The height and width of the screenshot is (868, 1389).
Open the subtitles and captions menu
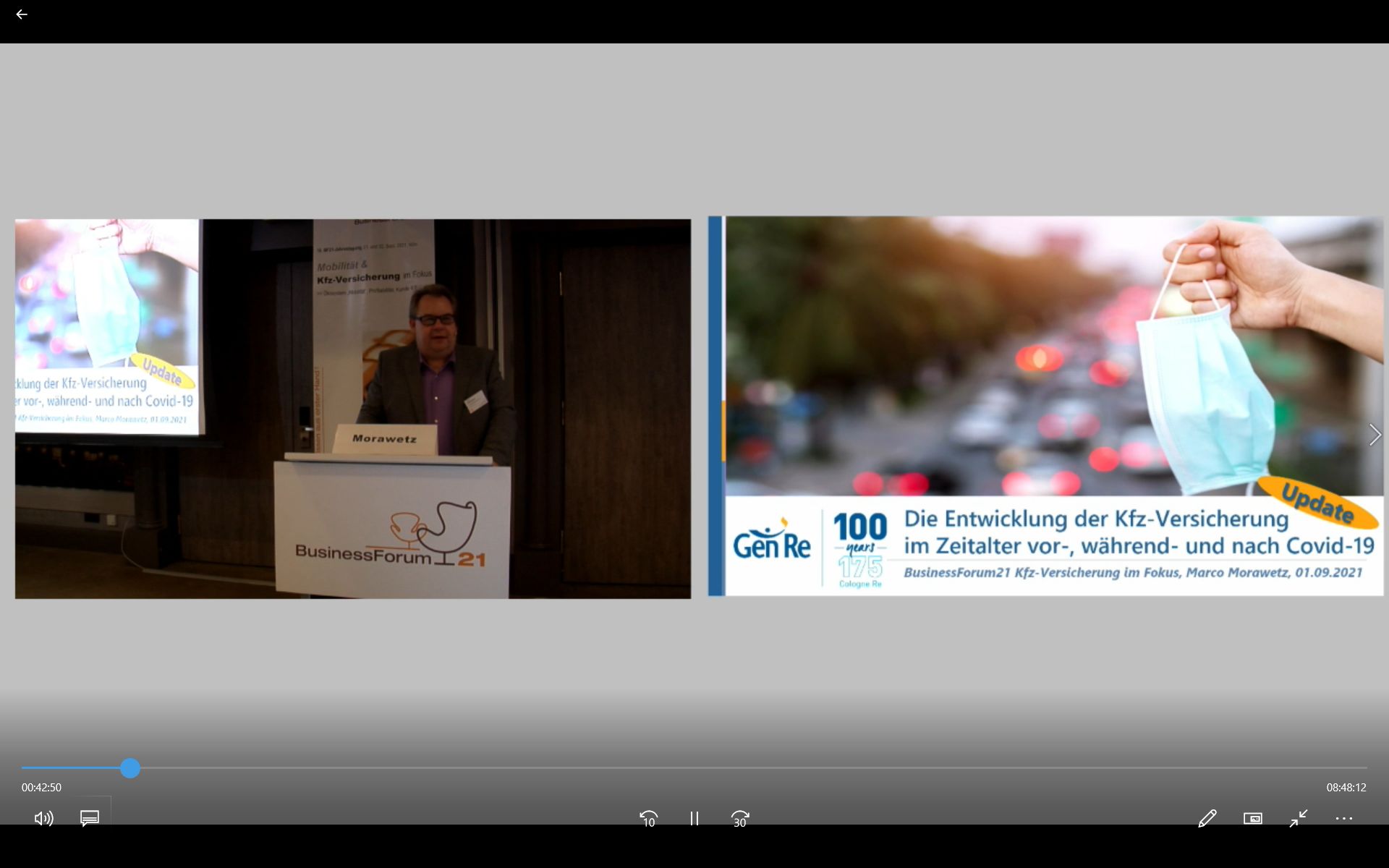(x=90, y=818)
